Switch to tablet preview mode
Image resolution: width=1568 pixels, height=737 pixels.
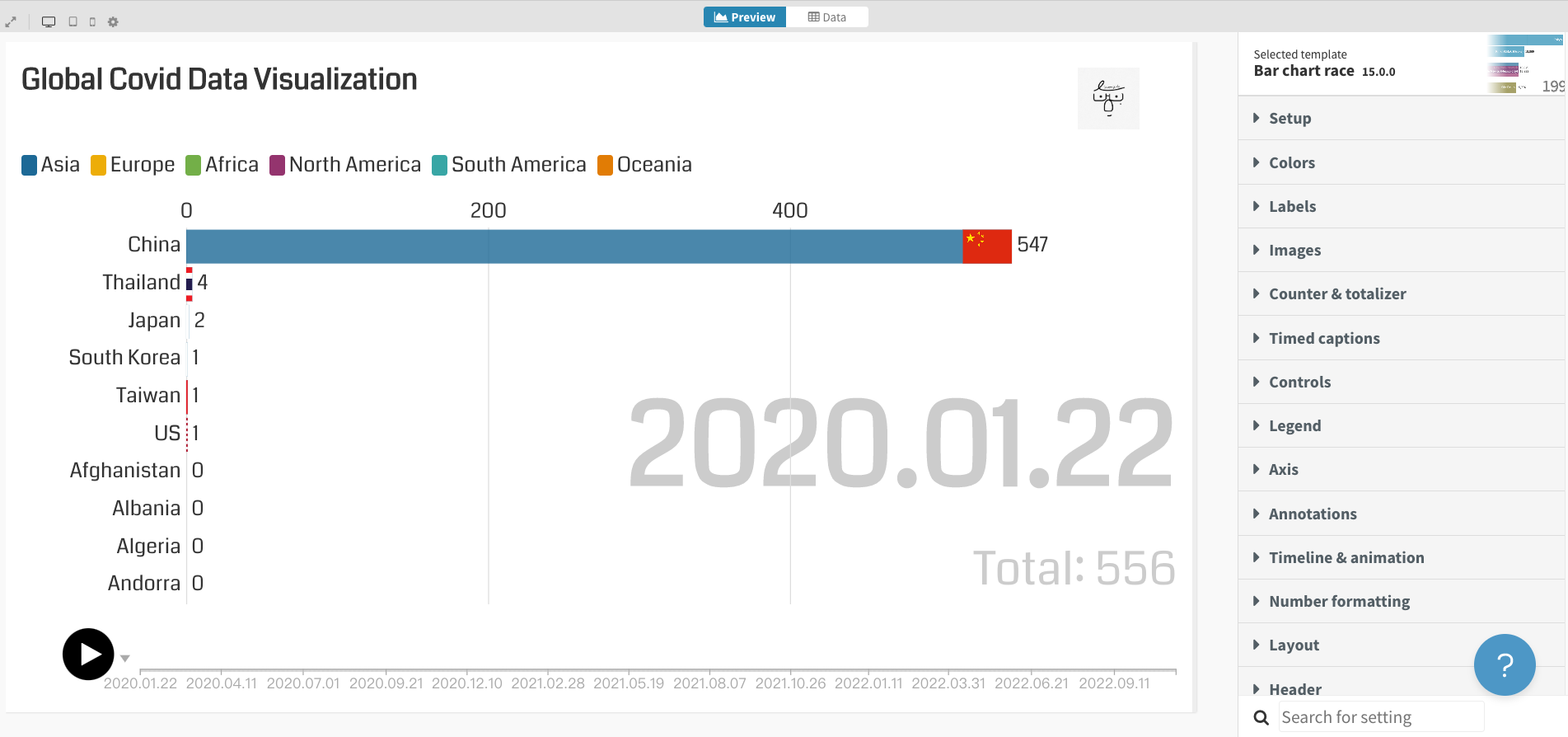73,22
